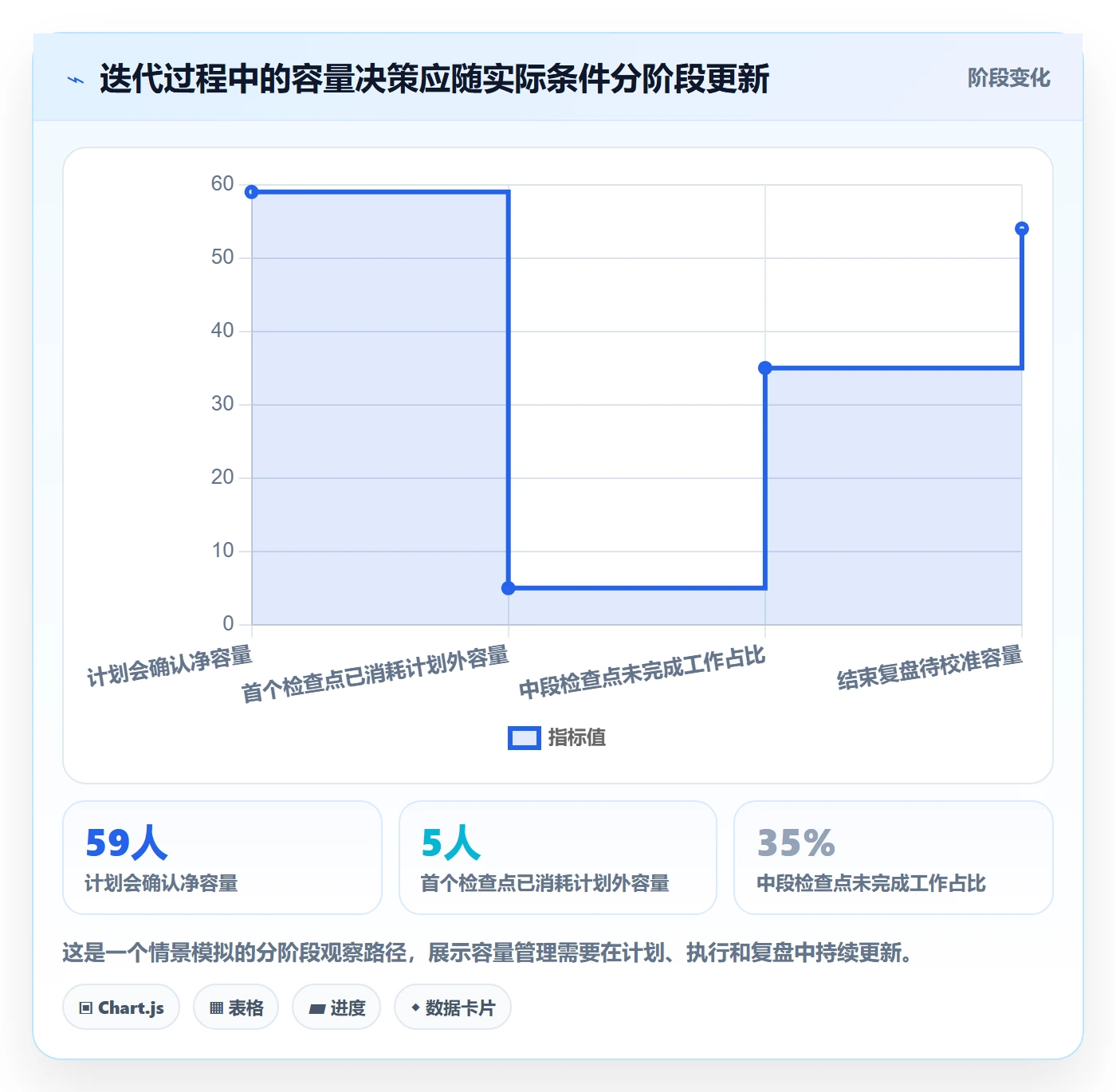Click the 进度 tag
1116x1092 pixels.
click(x=336, y=1008)
